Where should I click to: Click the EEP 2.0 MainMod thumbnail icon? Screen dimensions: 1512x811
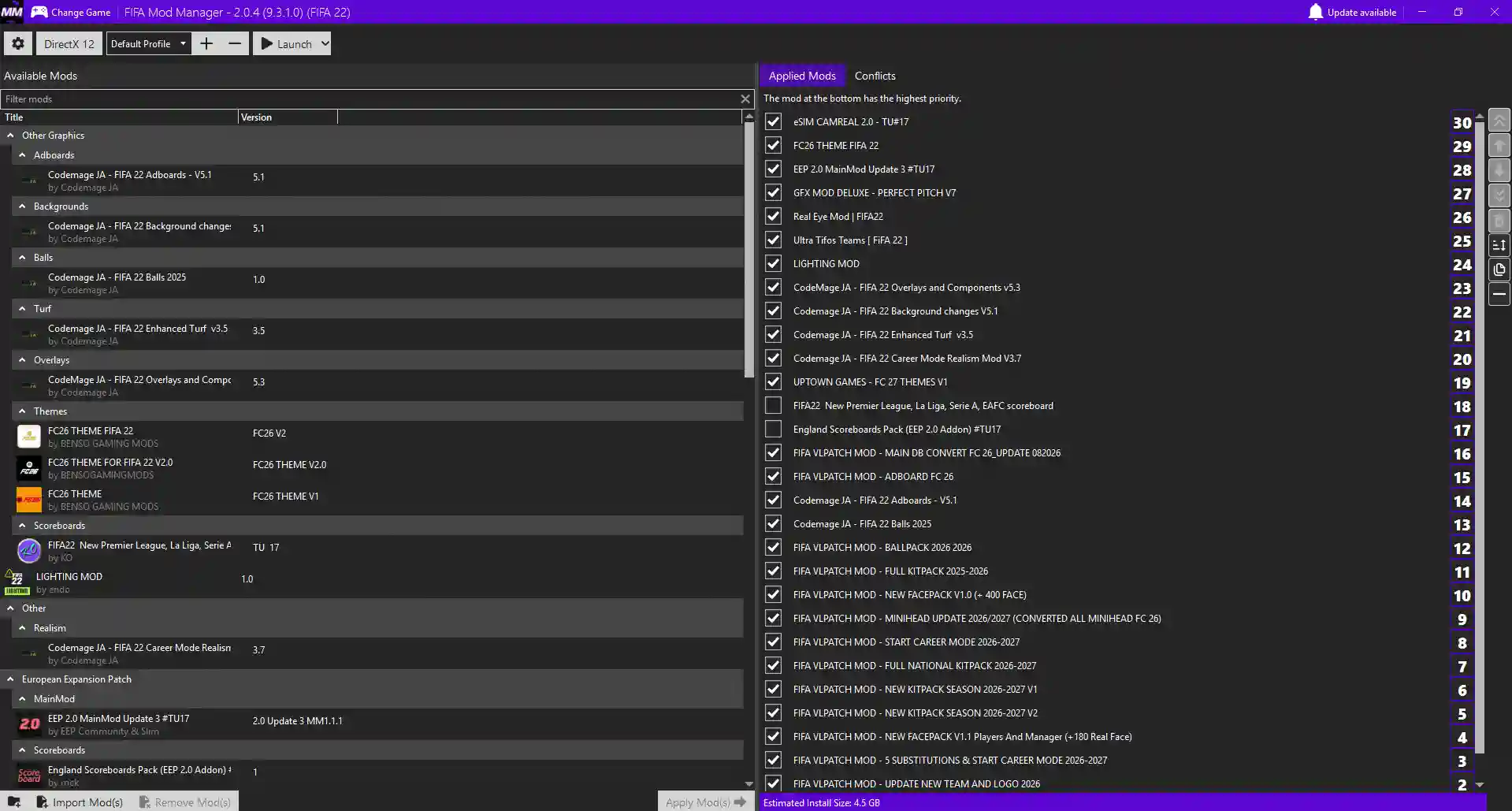coord(29,724)
